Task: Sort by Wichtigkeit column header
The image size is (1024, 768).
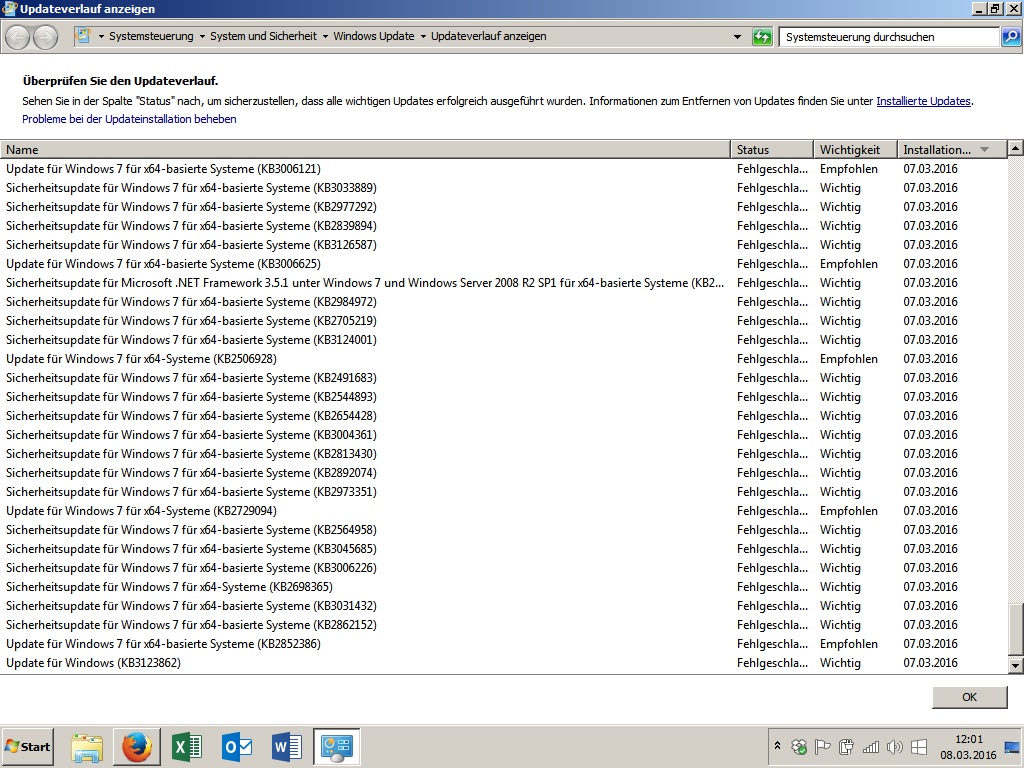Action: (x=856, y=150)
